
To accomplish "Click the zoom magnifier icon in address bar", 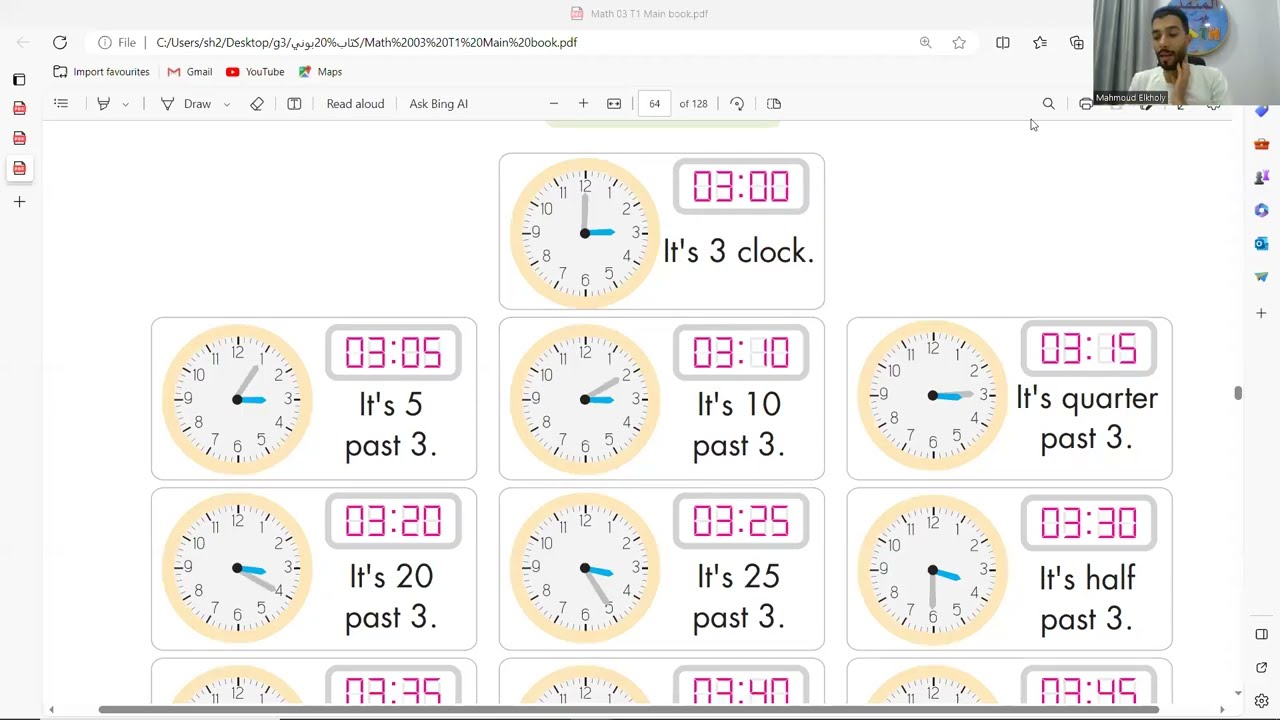I will coord(925,42).
